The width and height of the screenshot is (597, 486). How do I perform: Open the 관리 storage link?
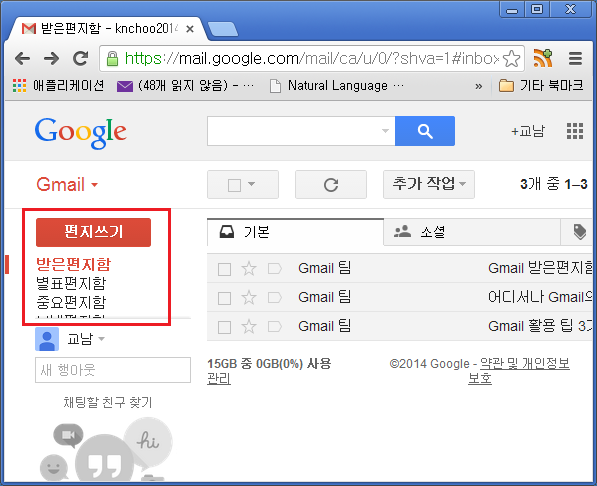[x=219, y=379]
